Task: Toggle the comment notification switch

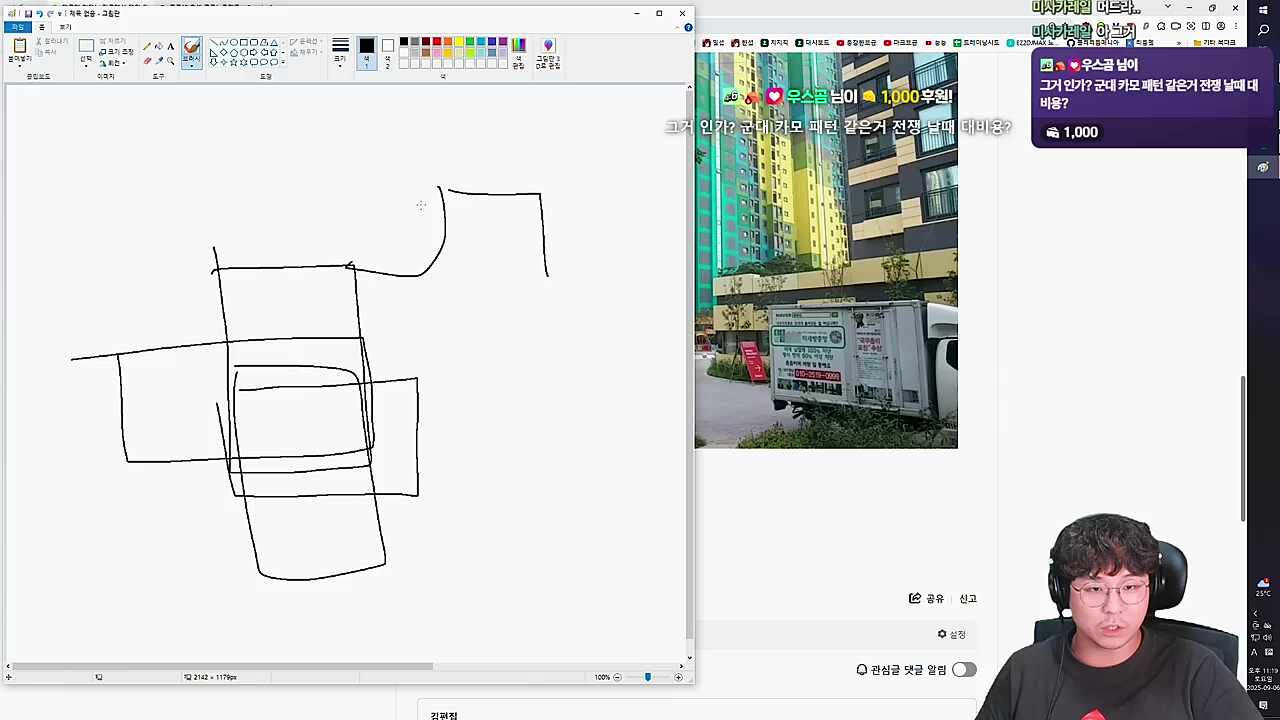Action: point(964,670)
